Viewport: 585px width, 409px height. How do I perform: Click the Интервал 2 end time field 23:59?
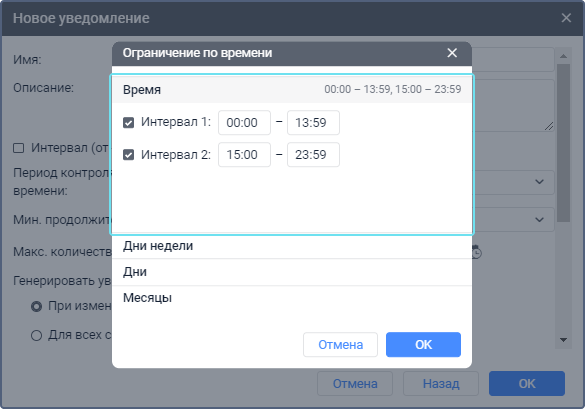(313, 154)
